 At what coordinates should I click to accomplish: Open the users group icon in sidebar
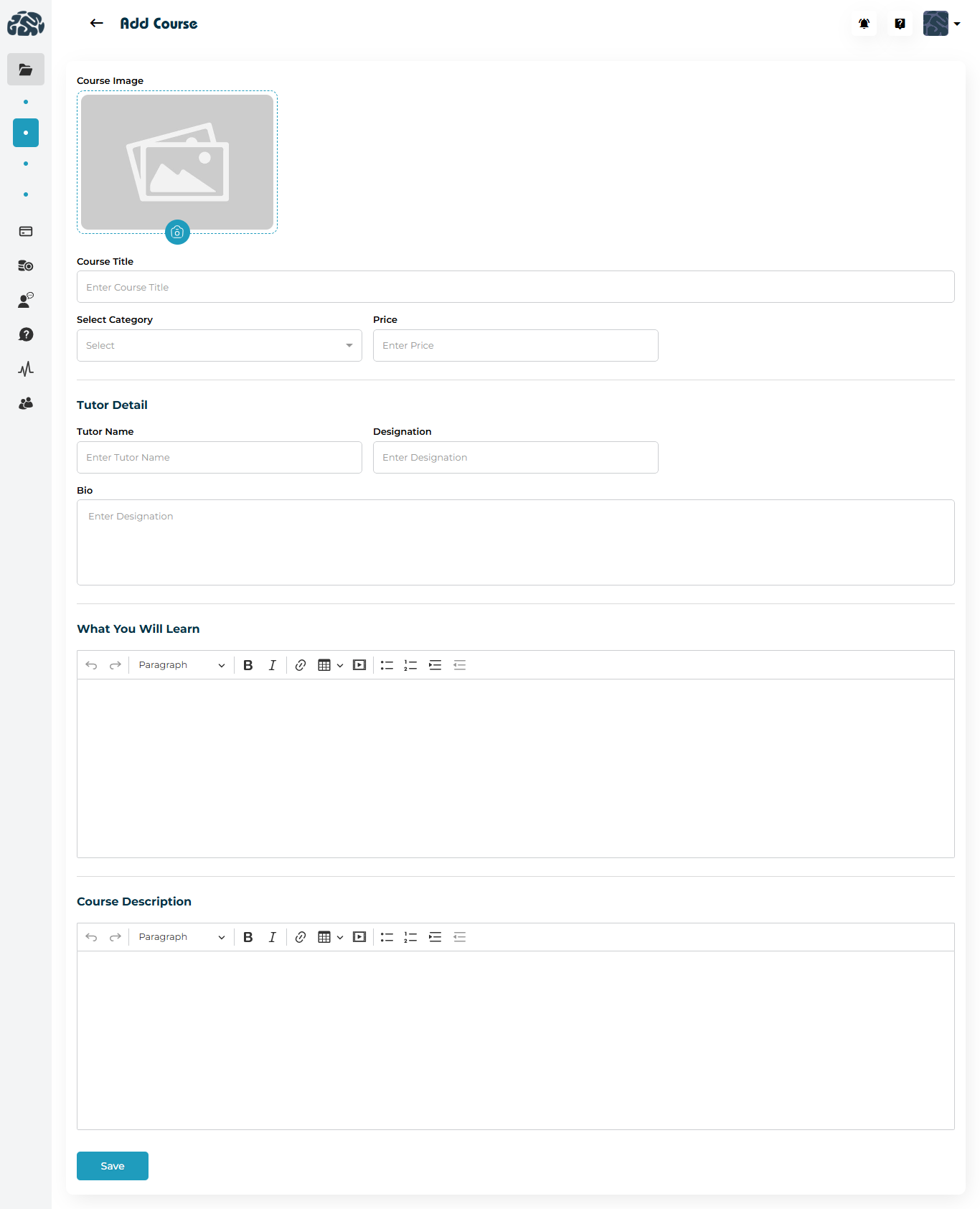coord(26,403)
